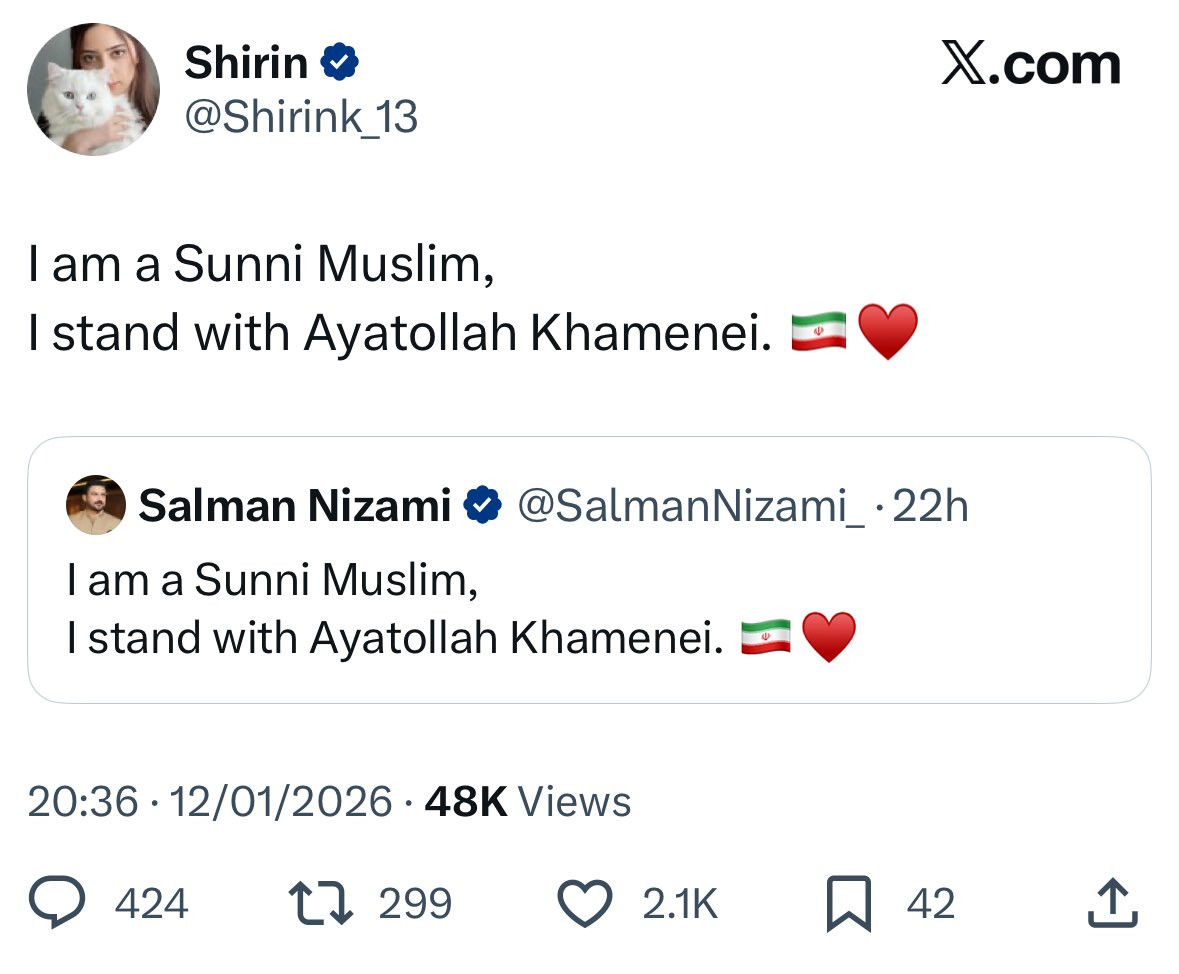This screenshot has width=1179, height=974.
Task: Click the quoted post's 22h timestamp
Action: coord(930,506)
